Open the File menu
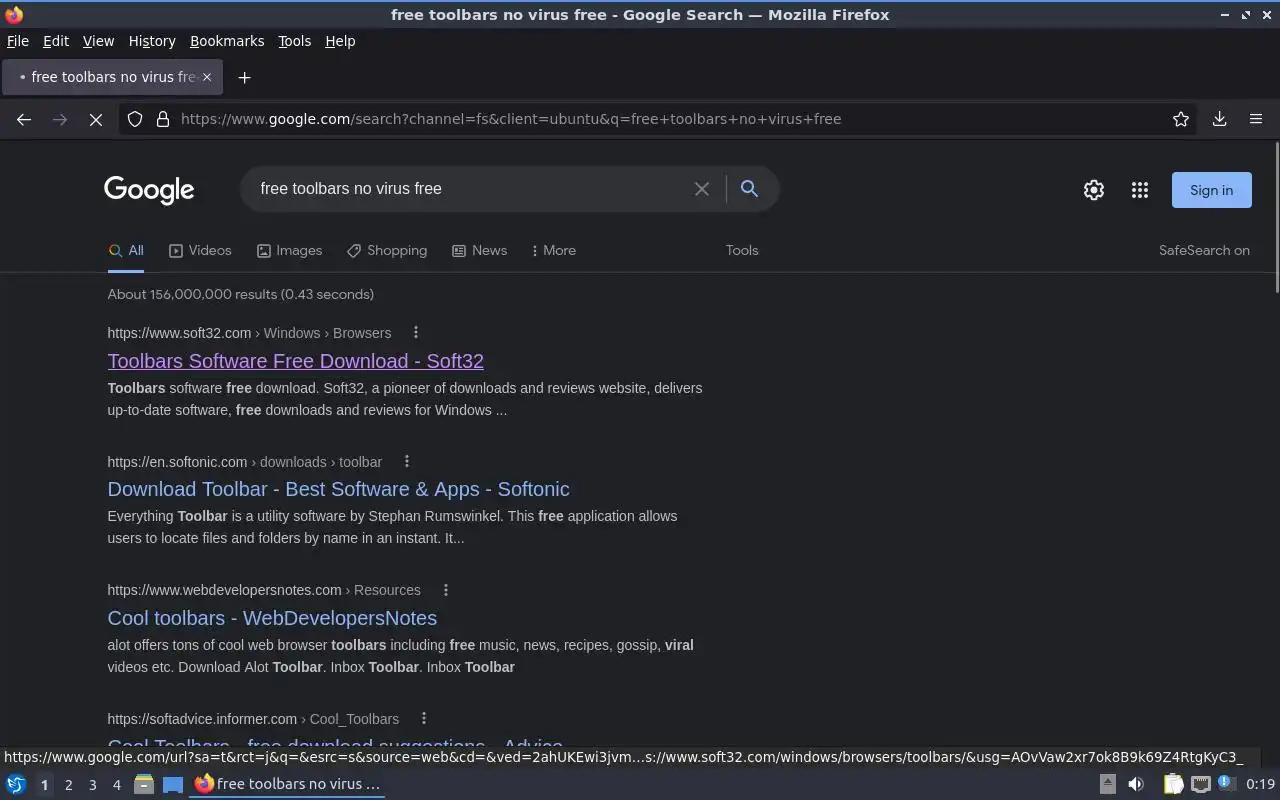1280x800 pixels. 18,41
